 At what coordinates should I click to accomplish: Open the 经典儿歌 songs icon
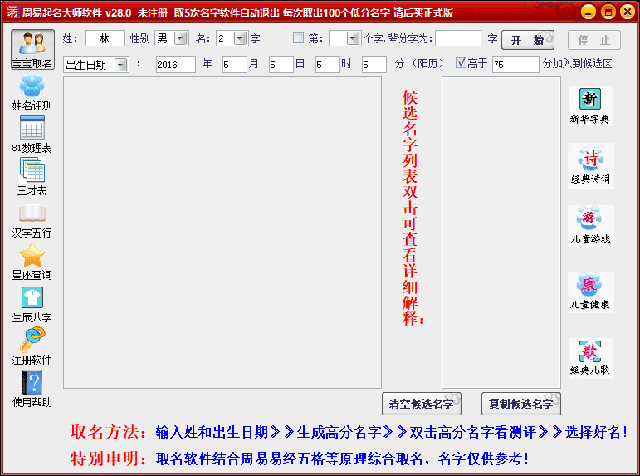(x=590, y=358)
